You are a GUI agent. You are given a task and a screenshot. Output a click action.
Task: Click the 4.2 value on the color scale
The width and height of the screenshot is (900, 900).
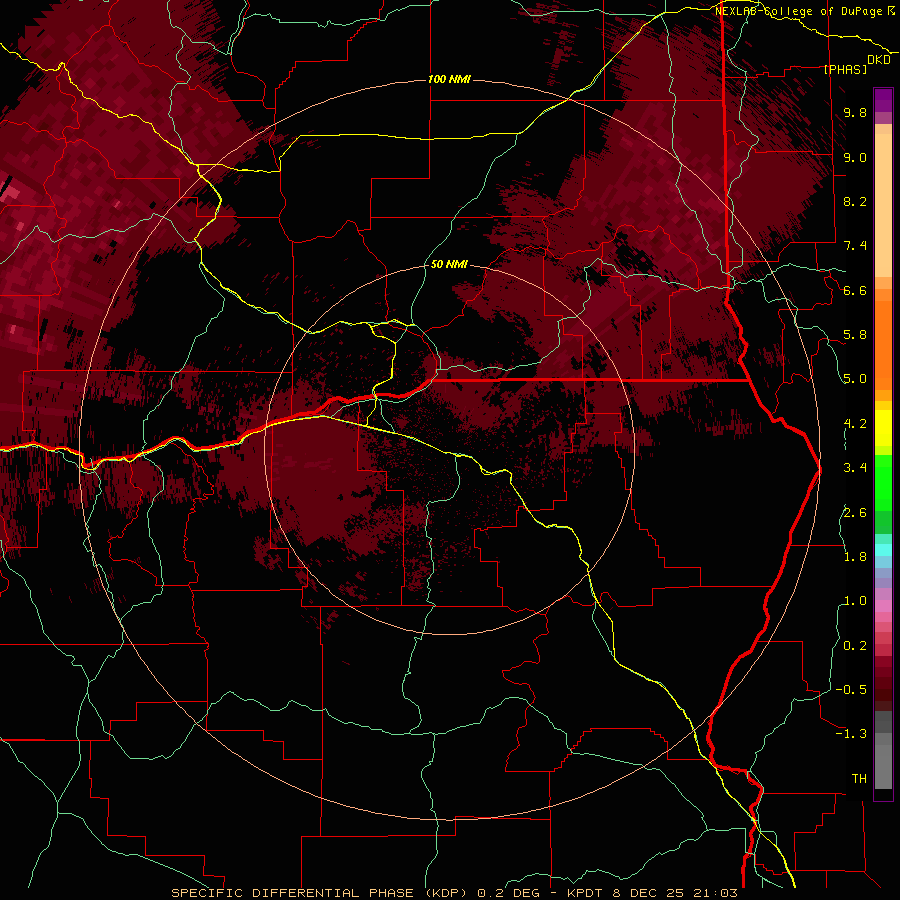855,424
